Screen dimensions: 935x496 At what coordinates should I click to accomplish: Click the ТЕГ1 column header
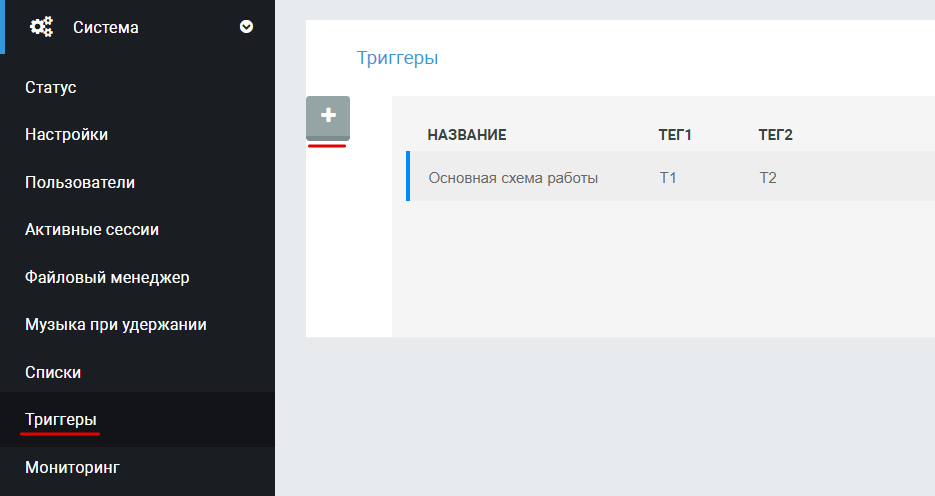(x=675, y=135)
